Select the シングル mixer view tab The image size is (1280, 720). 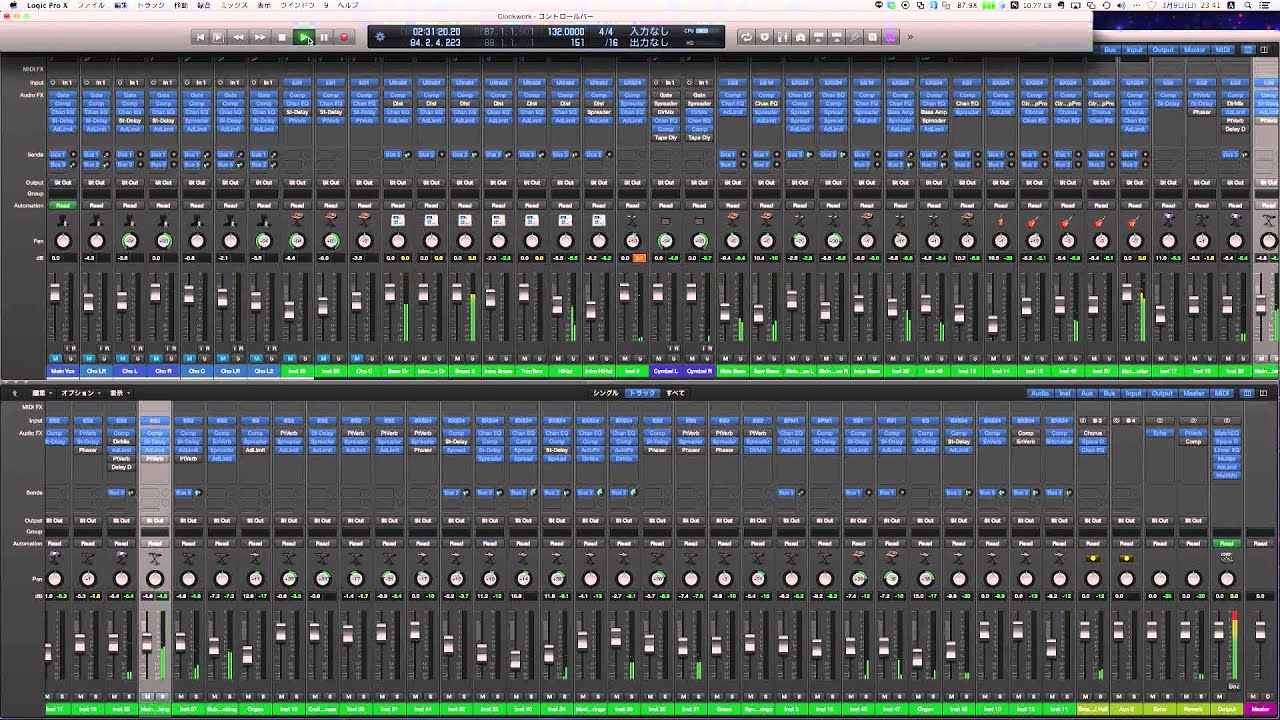click(606, 393)
